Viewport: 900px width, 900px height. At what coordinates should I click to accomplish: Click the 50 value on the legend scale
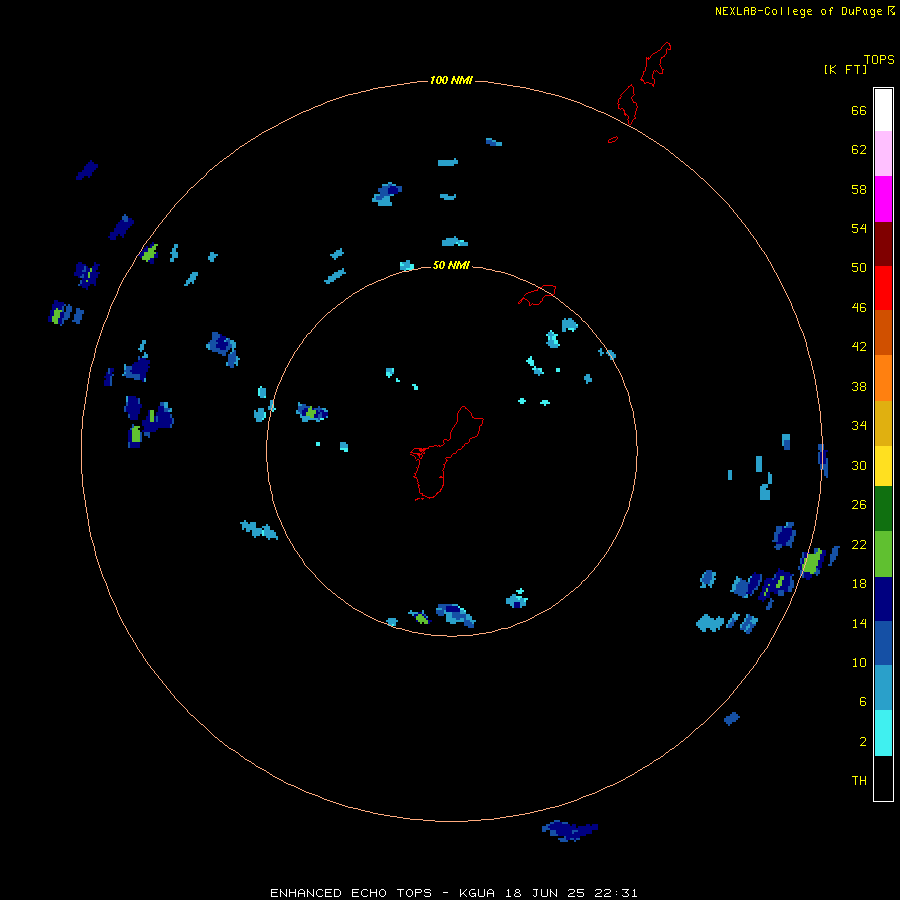click(x=859, y=268)
